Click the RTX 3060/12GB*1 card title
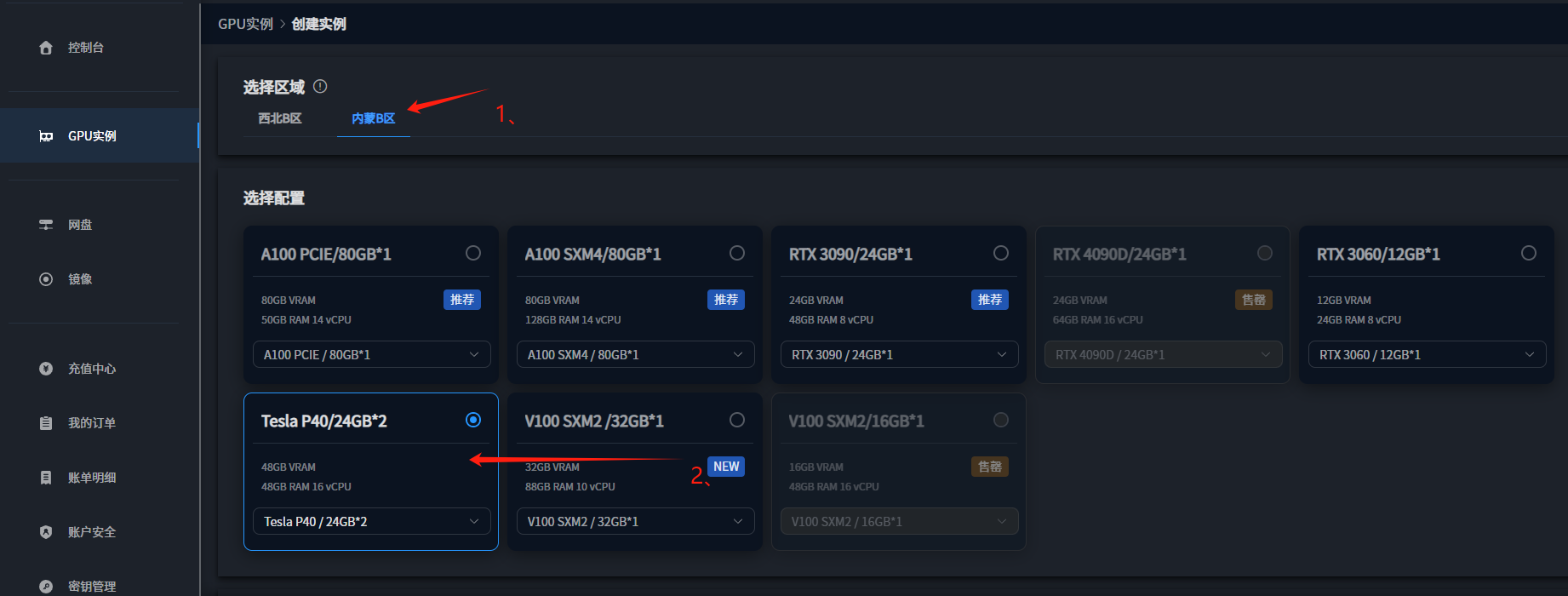 [1378, 255]
